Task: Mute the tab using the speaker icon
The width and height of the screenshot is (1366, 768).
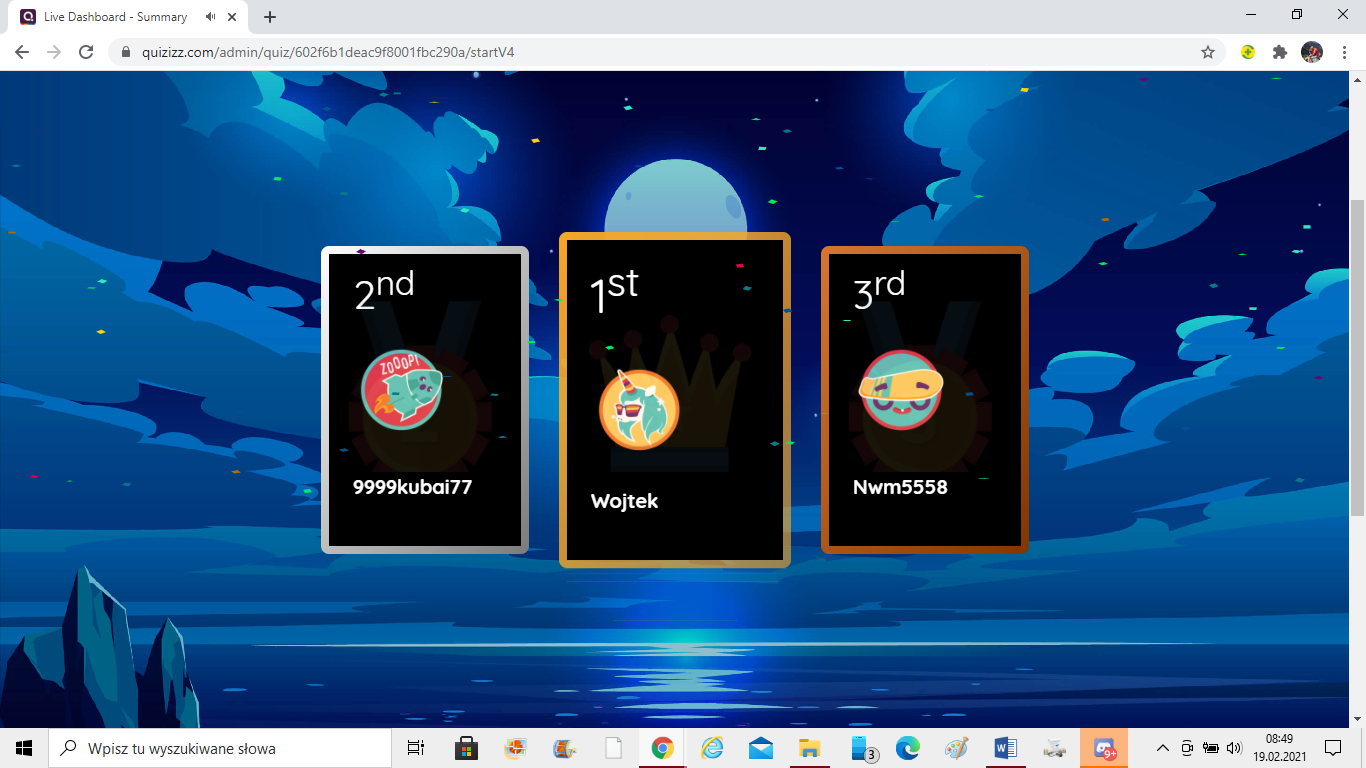Action: click(211, 17)
